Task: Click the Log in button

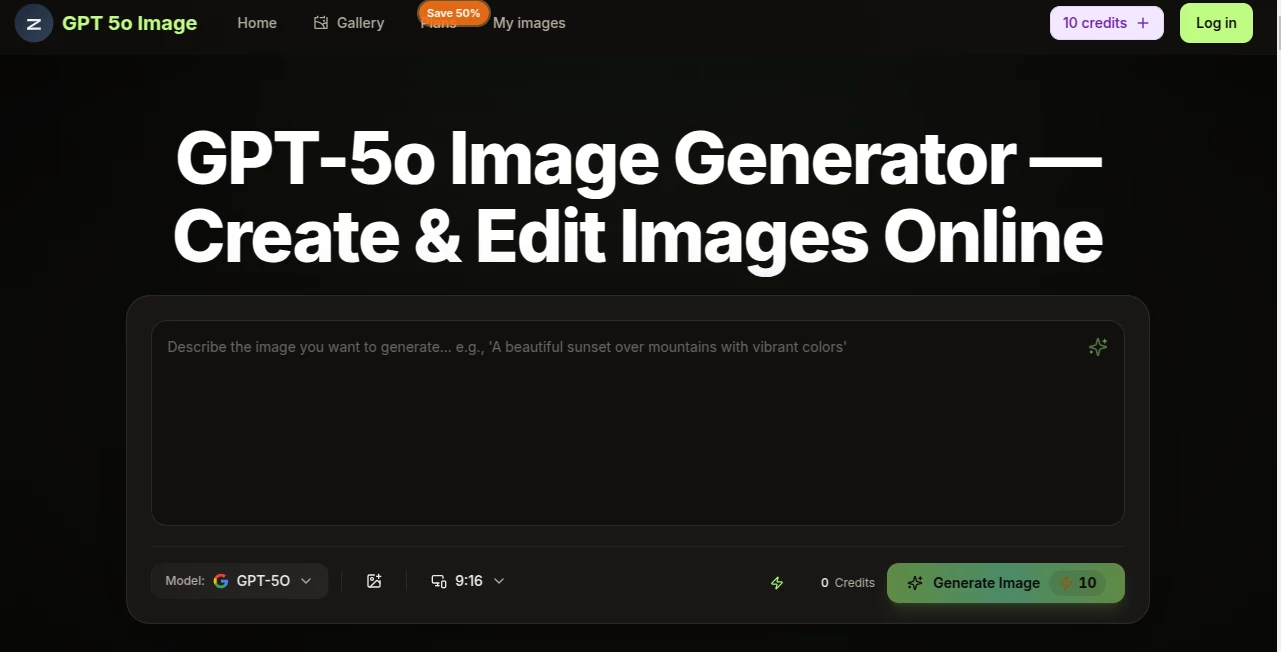Action: (1216, 22)
